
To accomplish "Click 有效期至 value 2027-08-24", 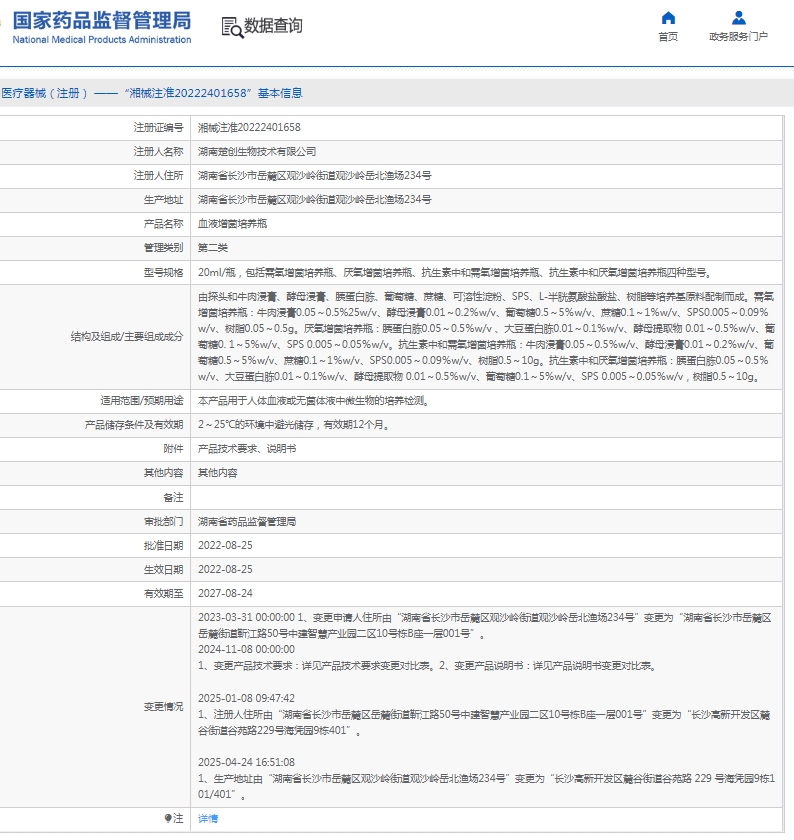I will pyautogui.click(x=225, y=594).
